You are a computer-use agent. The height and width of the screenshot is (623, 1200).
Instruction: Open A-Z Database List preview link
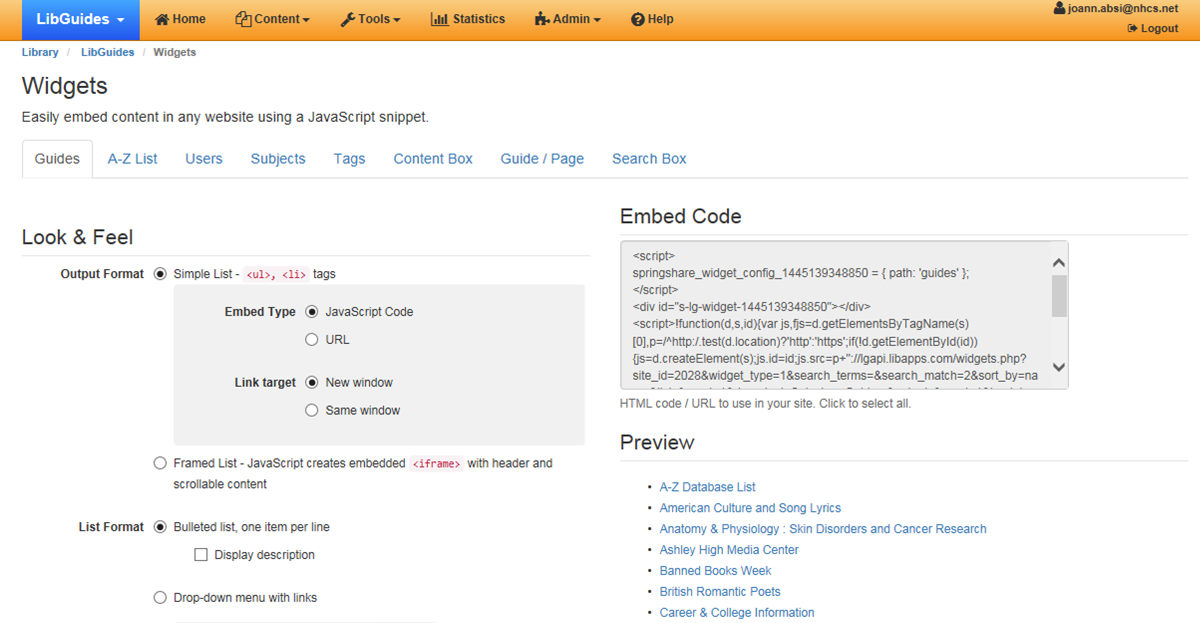coord(708,487)
